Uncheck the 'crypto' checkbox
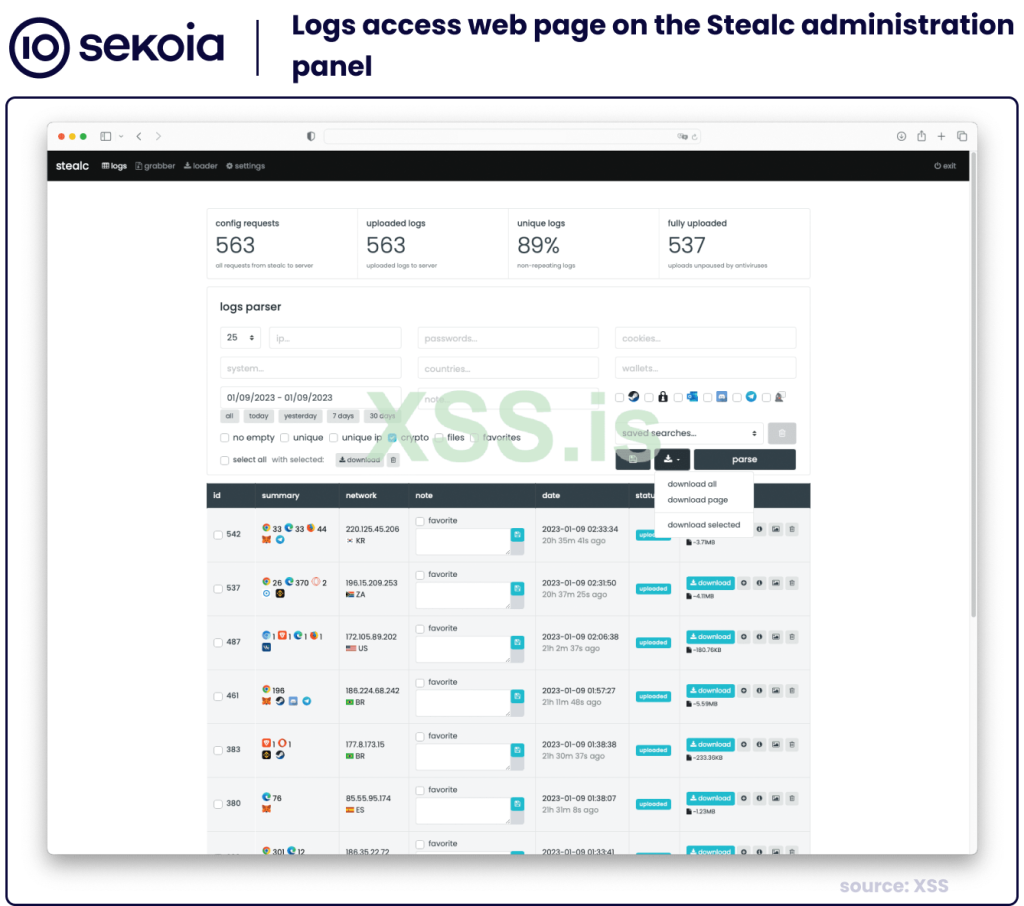The image size is (1024, 906). pyautogui.click(x=392, y=438)
